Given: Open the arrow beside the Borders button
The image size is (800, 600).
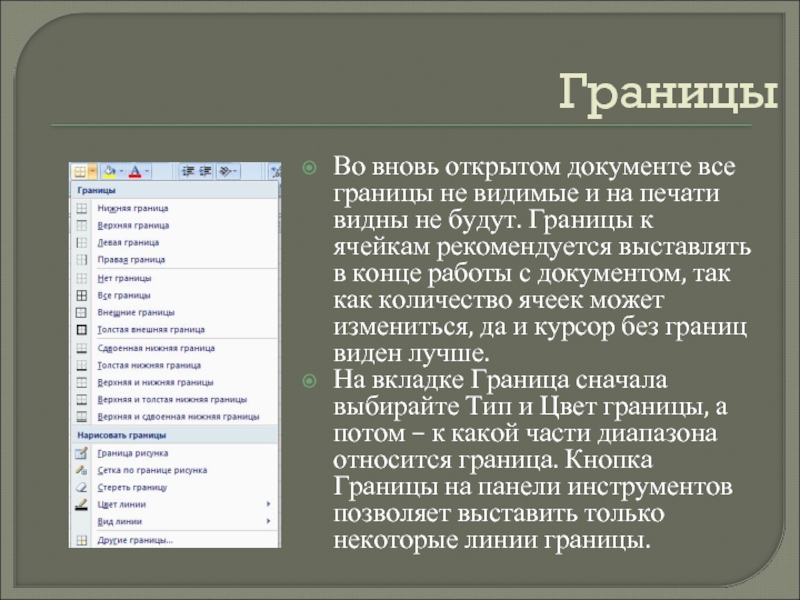Looking at the screenshot, I should [92, 171].
